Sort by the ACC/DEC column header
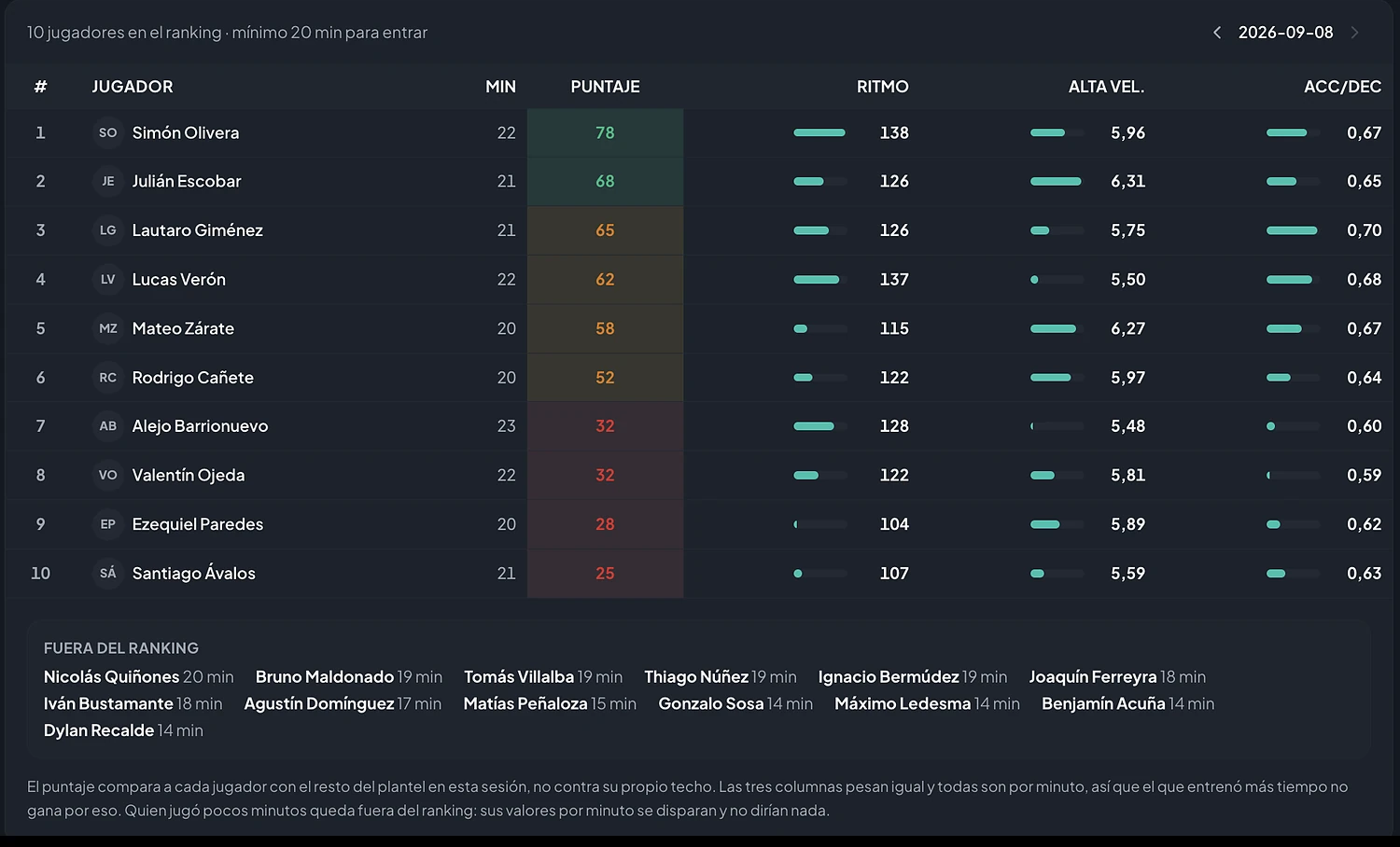Screen dimensions: 1400x847 point(1342,87)
